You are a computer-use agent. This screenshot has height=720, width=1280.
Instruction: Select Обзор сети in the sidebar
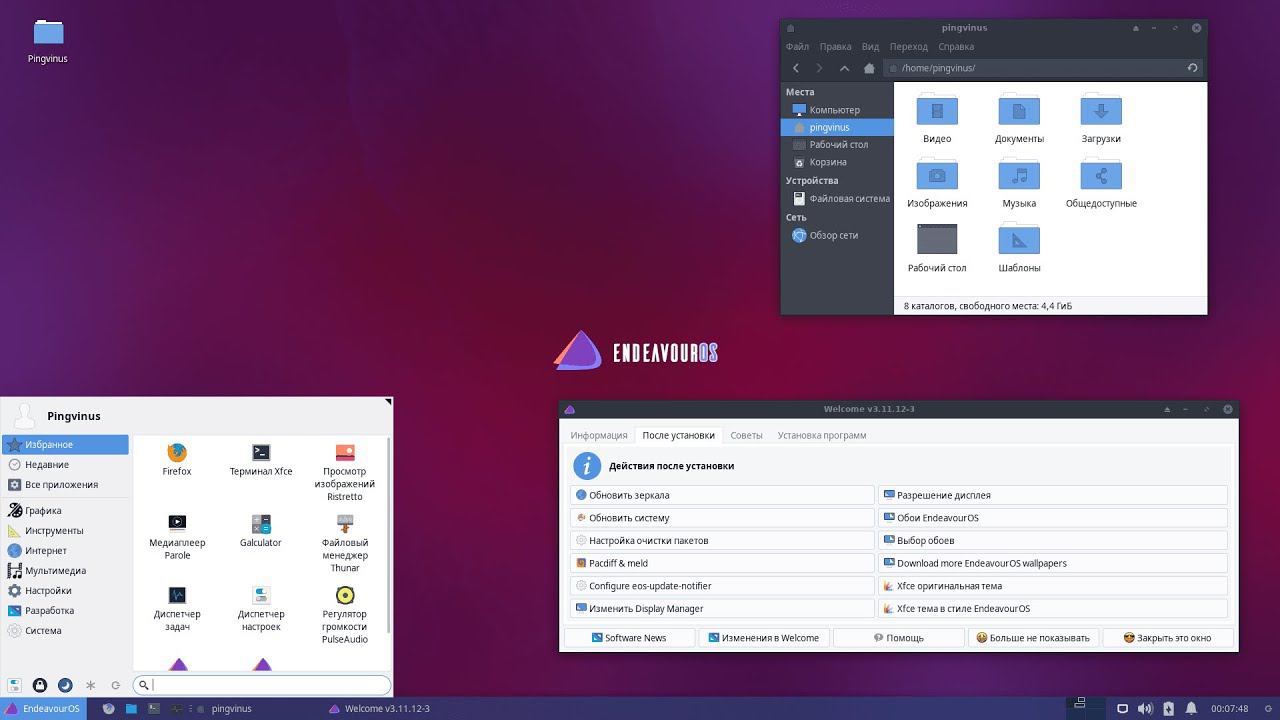coord(837,236)
